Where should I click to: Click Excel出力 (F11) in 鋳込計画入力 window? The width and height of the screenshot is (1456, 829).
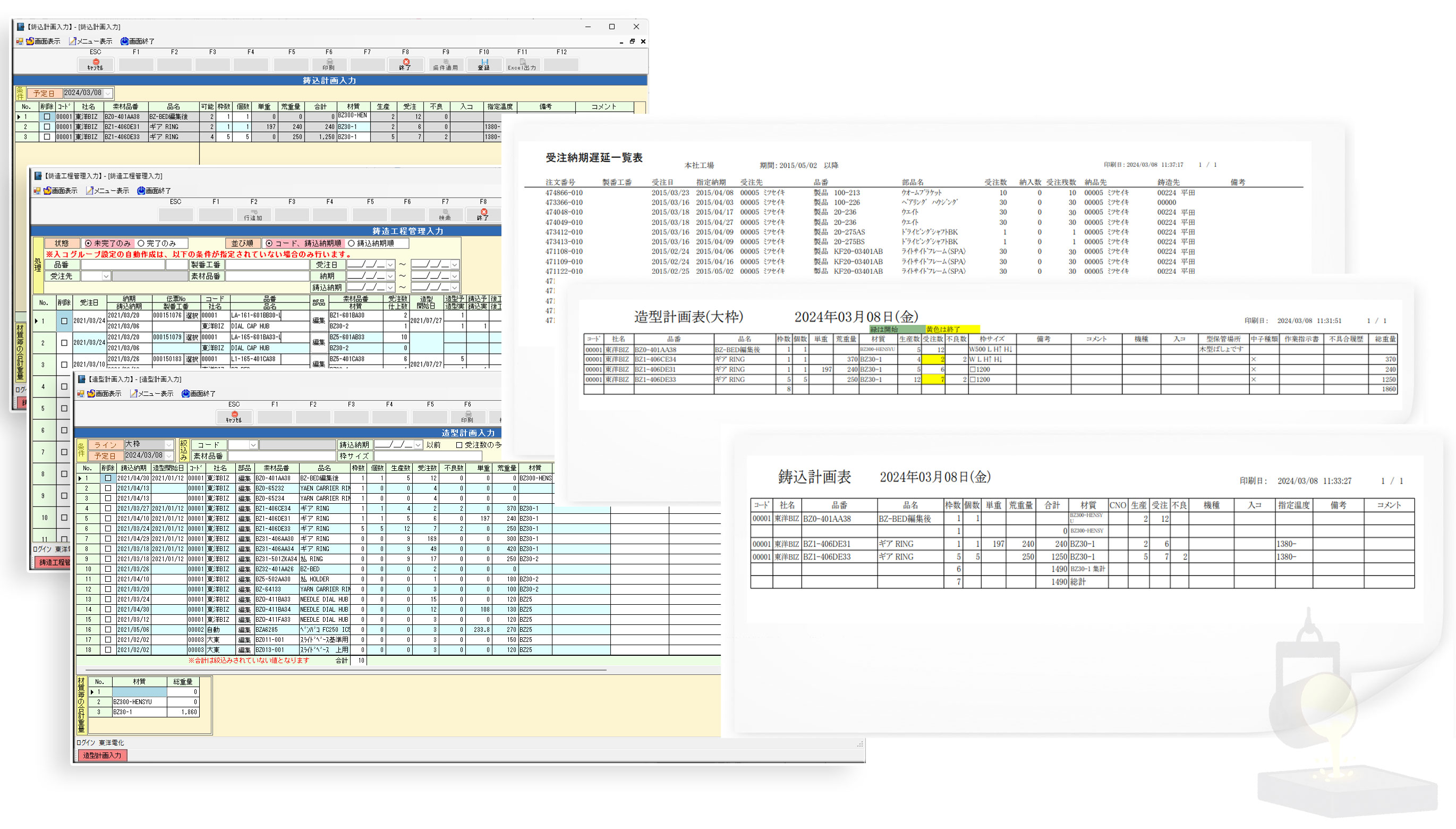522,64
